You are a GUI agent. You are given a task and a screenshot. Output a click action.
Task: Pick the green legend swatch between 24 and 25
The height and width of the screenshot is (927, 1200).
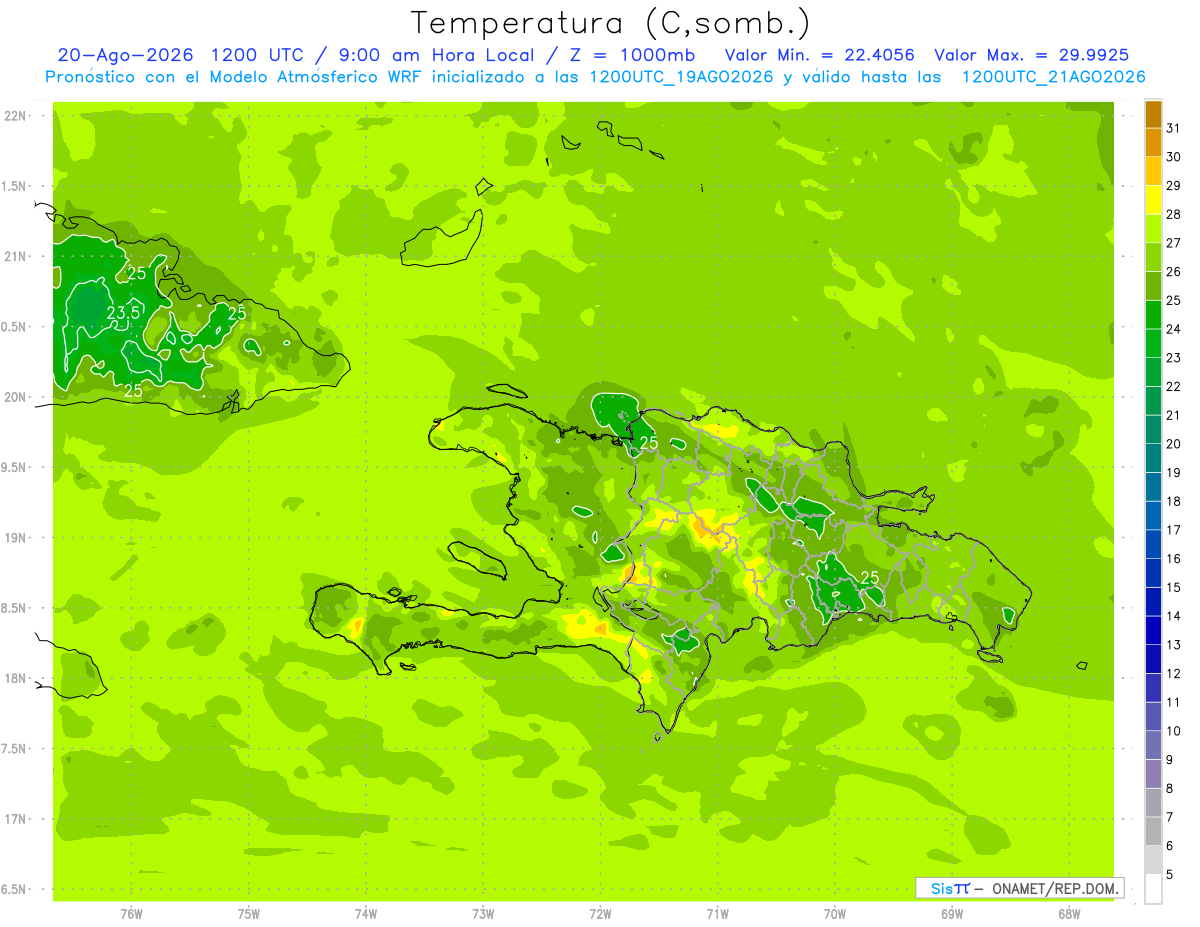click(1153, 315)
